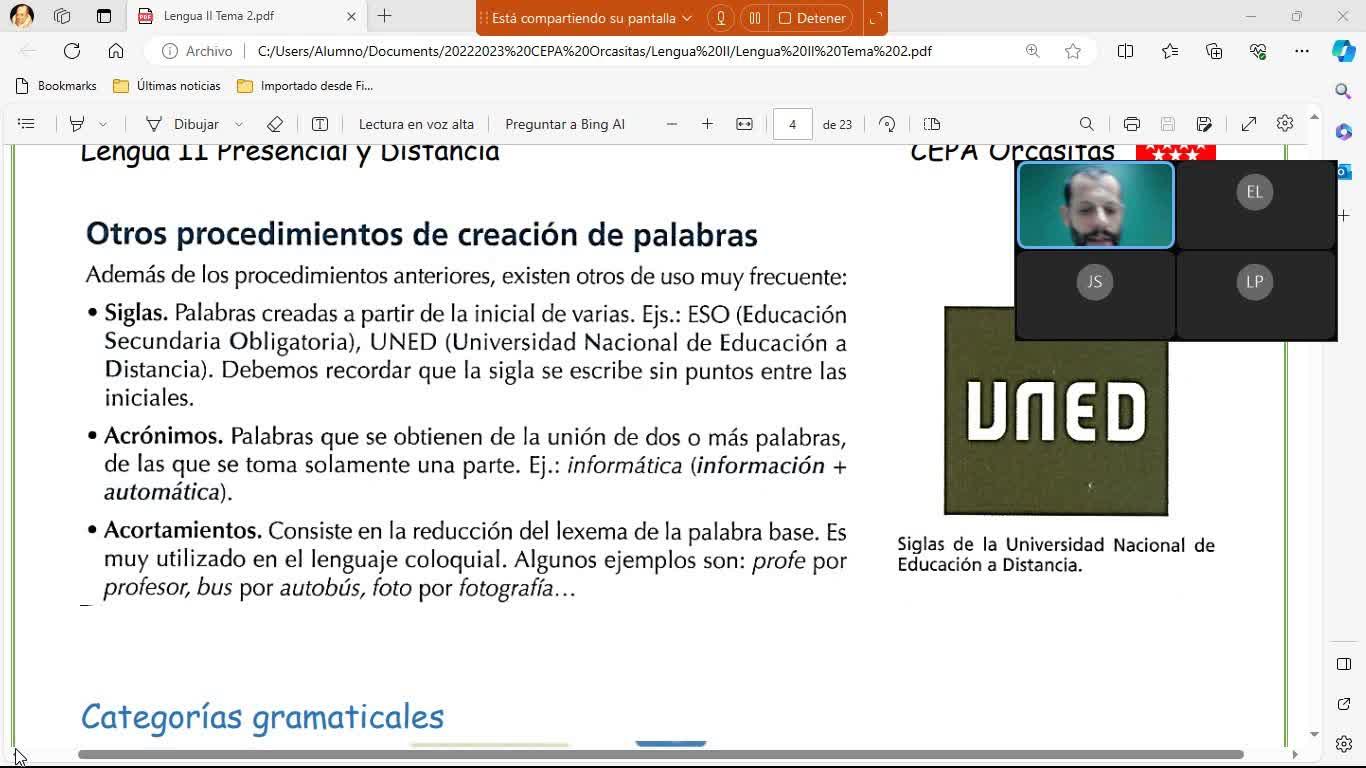This screenshot has height=768, width=1366.
Task: Click Detener to stop sharing
Action: point(812,18)
